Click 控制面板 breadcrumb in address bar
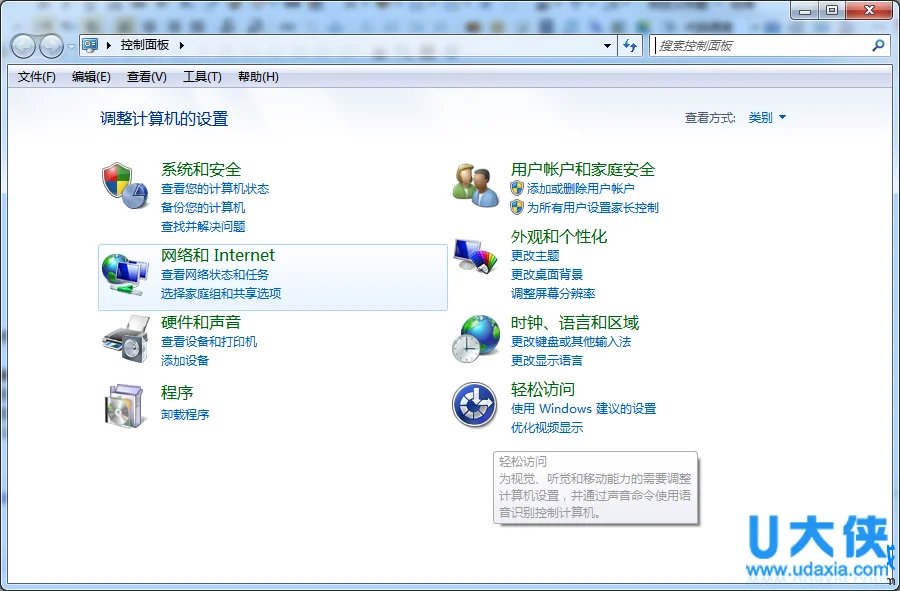The image size is (900, 591). click(x=145, y=45)
